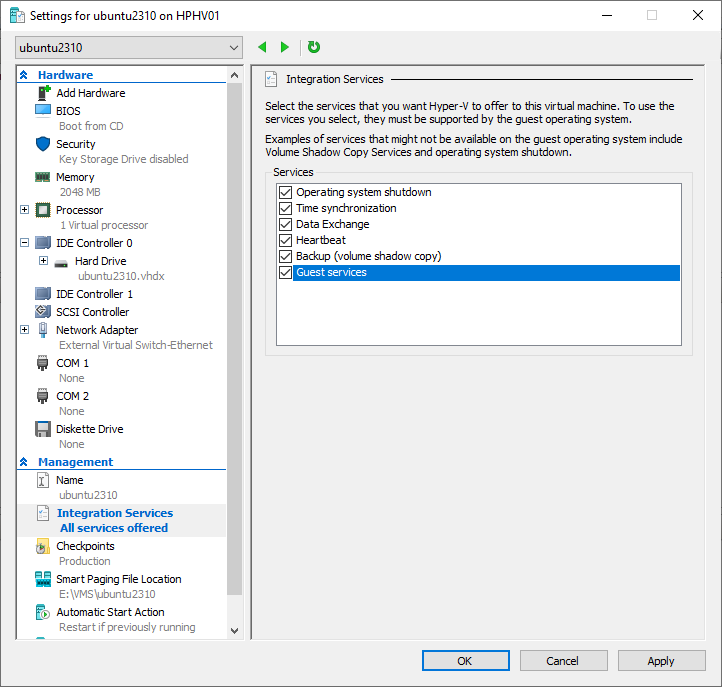Click the green back navigation arrow
Image resolution: width=722 pixels, height=687 pixels.
[x=263, y=47]
